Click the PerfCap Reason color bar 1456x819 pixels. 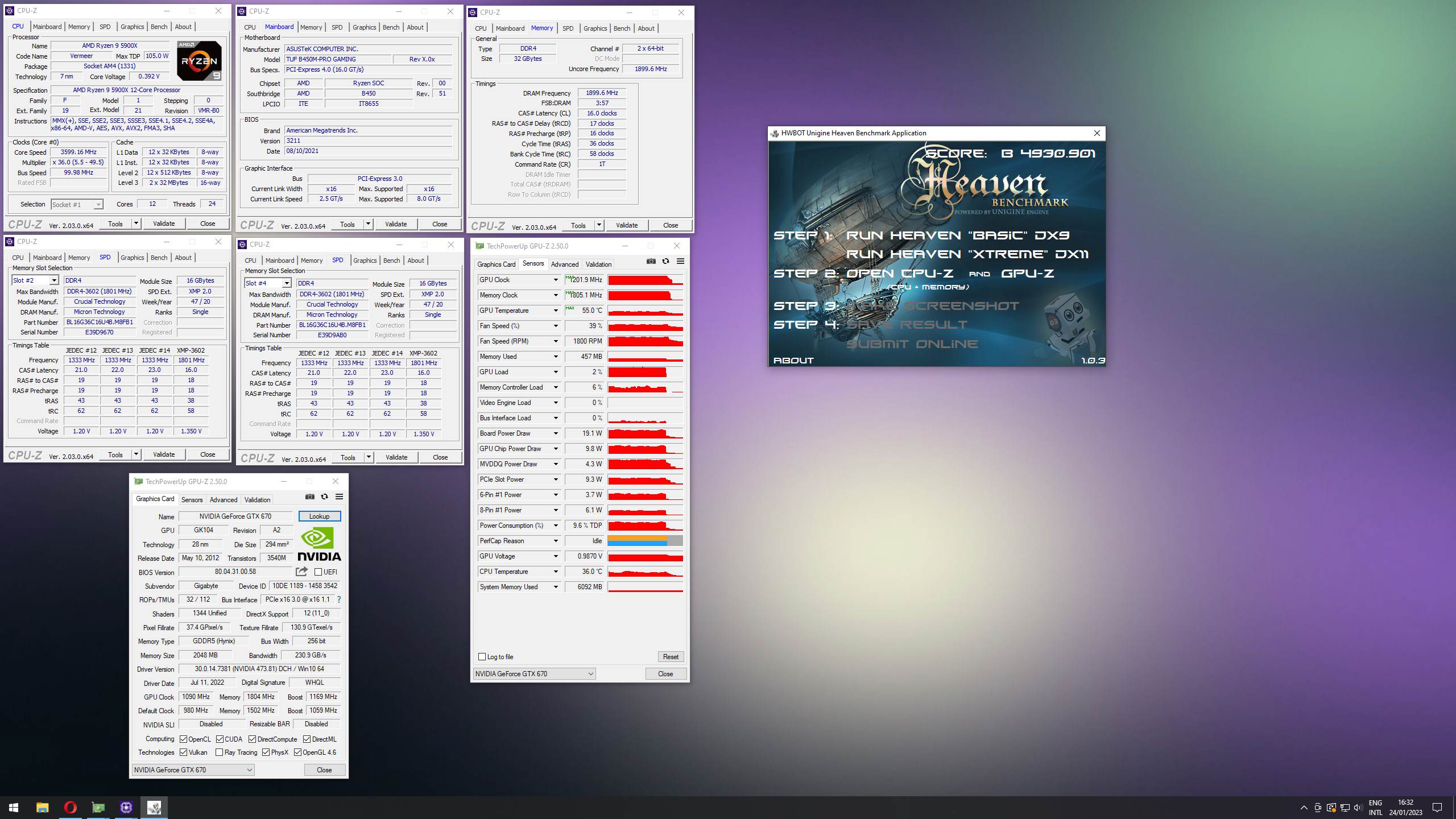pyautogui.click(x=646, y=541)
